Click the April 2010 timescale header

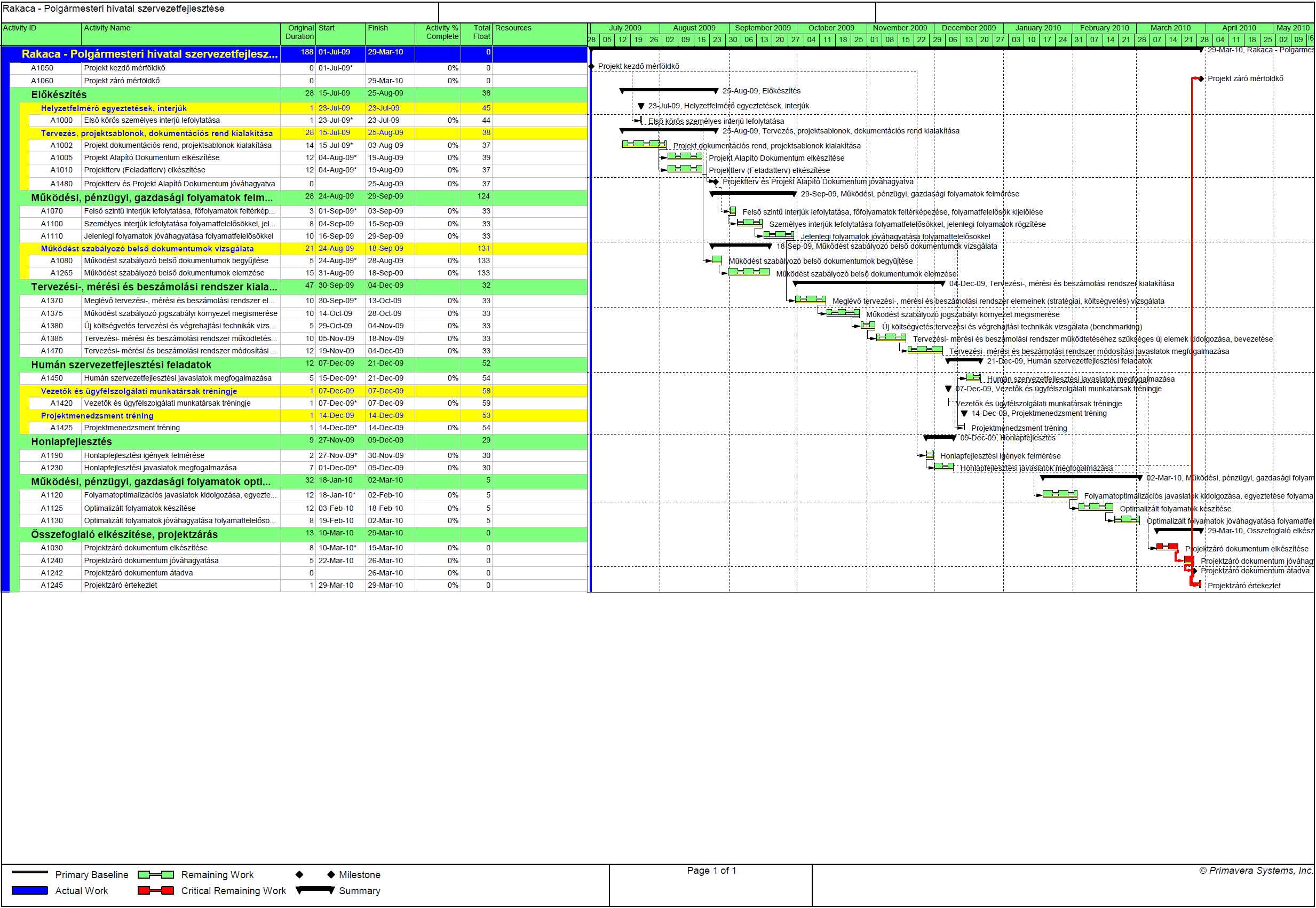click(x=1239, y=28)
